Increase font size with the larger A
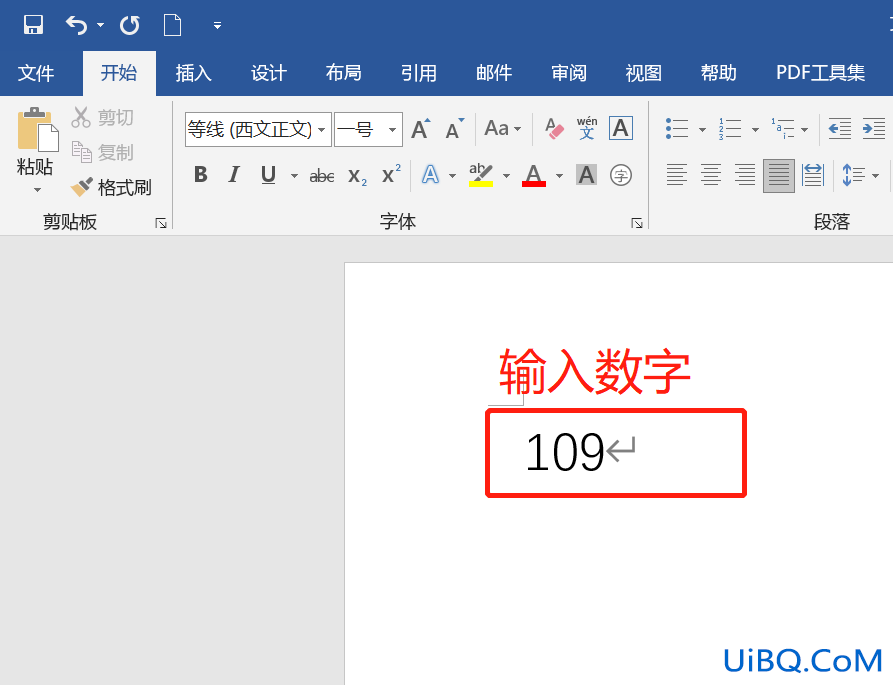The image size is (893, 685). pyautogui.click(x=421, y=129)
